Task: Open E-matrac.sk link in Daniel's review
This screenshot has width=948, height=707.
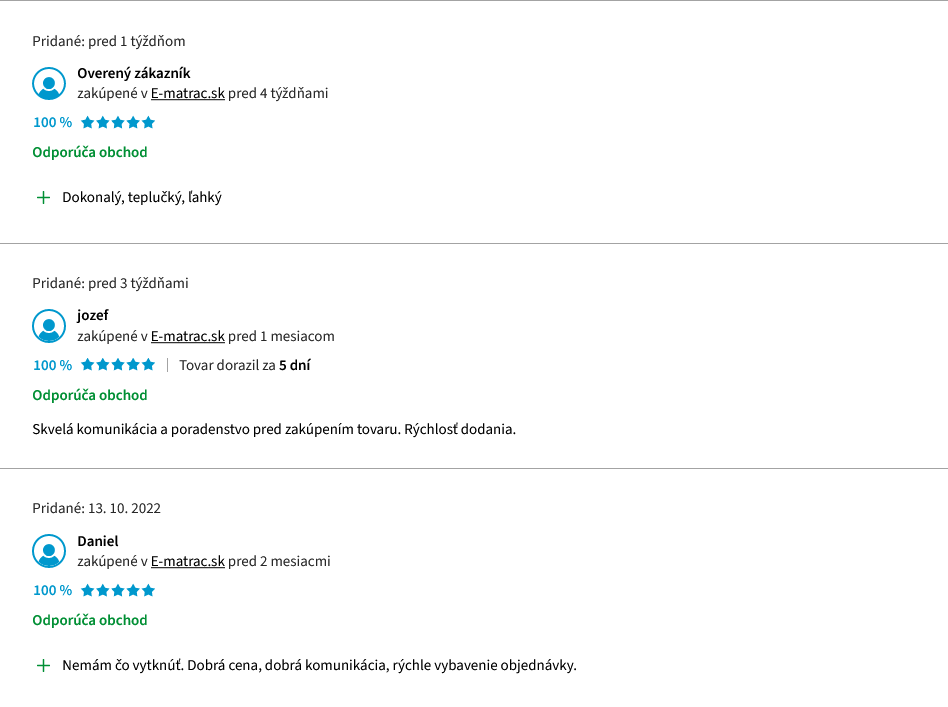Action: pyautogui.click(x=187, y=561)
